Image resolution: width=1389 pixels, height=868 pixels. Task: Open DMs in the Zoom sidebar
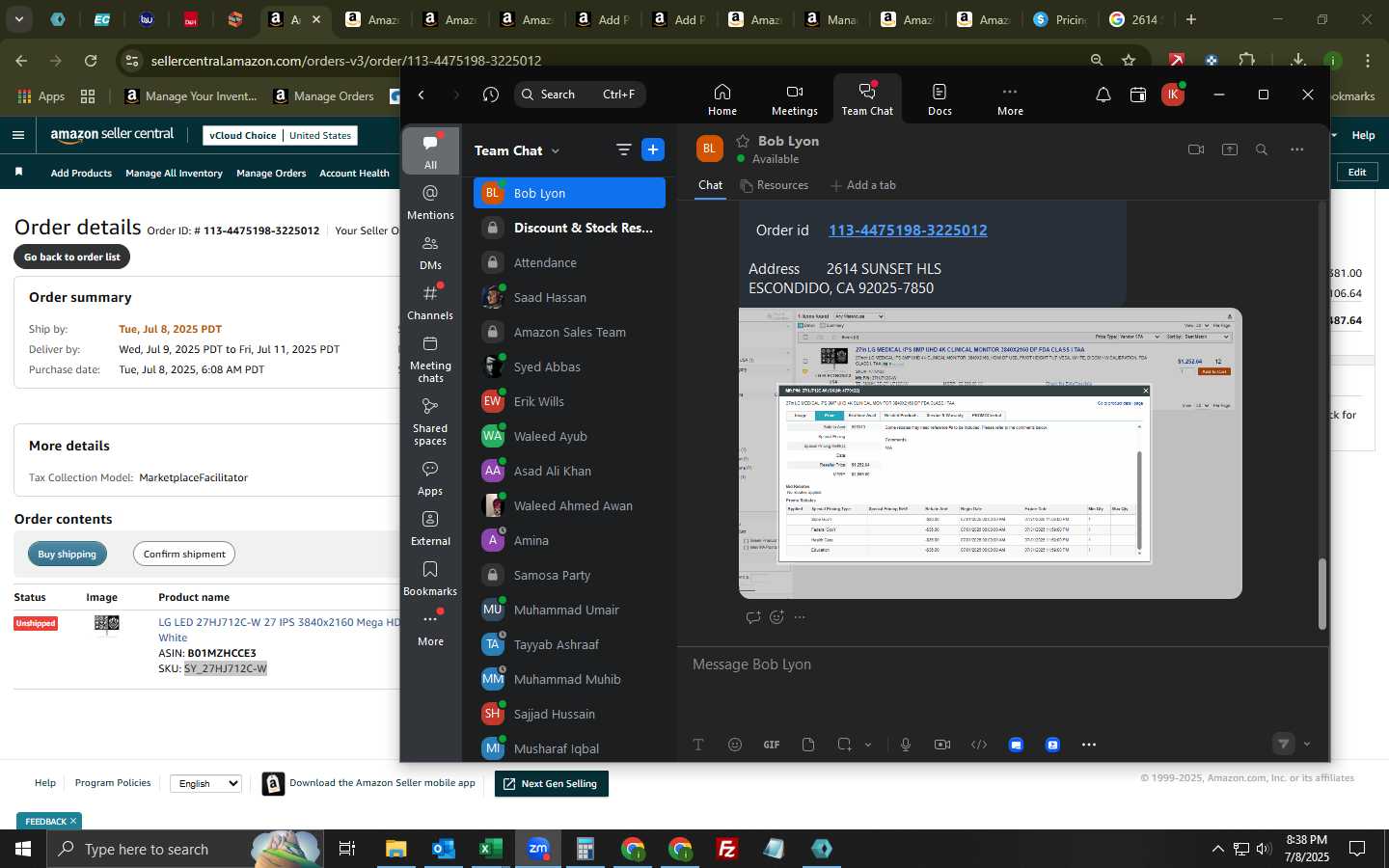click(x=430, y=253)
